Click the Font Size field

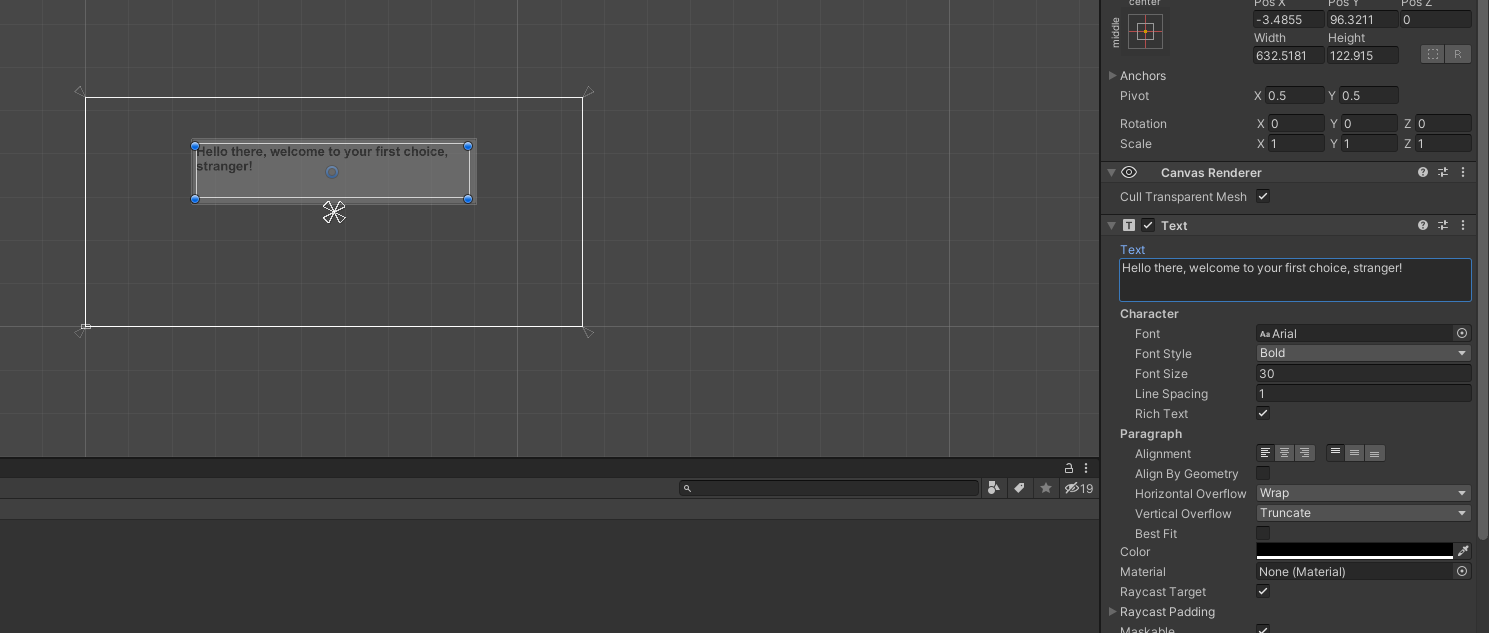click(x=1363, y=373)
